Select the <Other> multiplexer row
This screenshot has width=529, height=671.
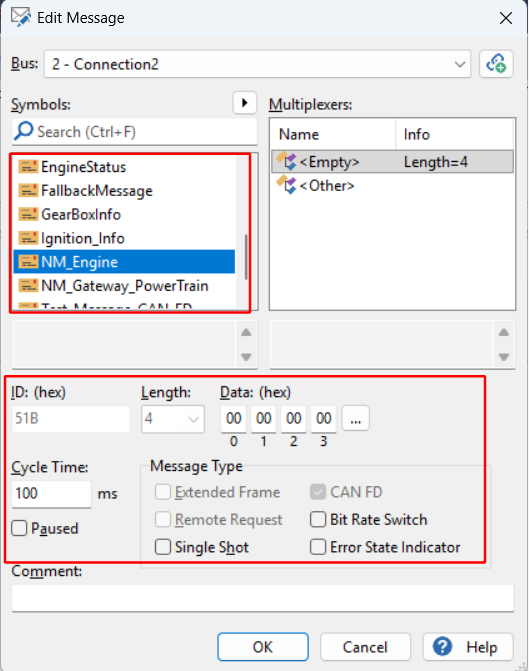coord(392,186)
